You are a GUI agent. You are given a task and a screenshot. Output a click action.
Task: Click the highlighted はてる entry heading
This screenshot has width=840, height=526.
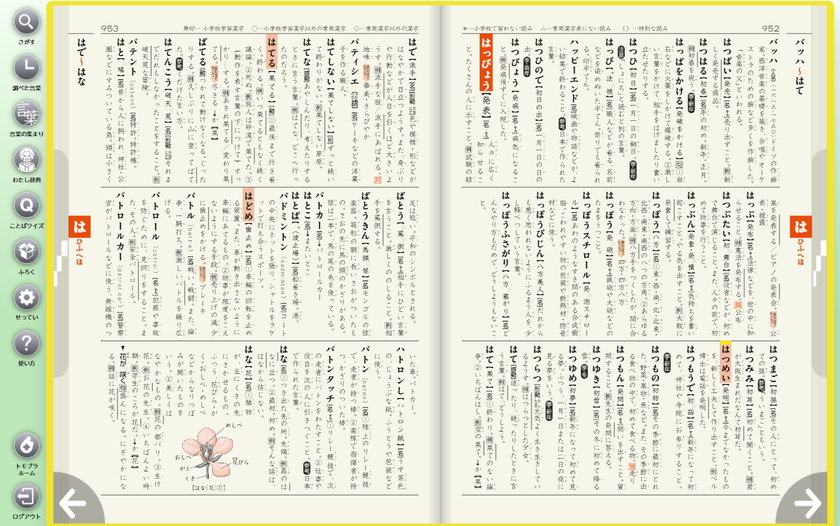[x=272, y=48]
